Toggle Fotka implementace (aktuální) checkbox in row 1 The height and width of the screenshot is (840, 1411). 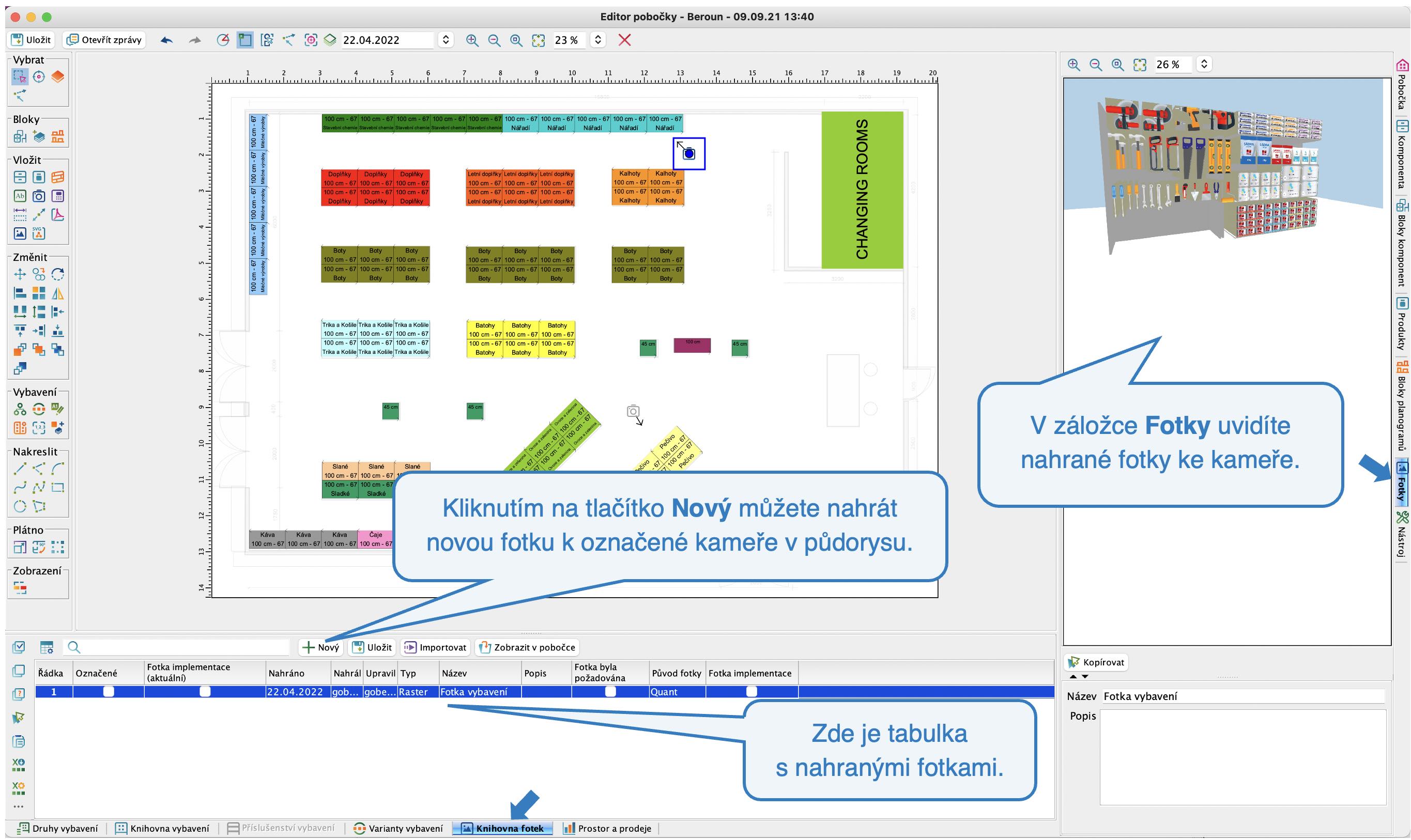205,692
